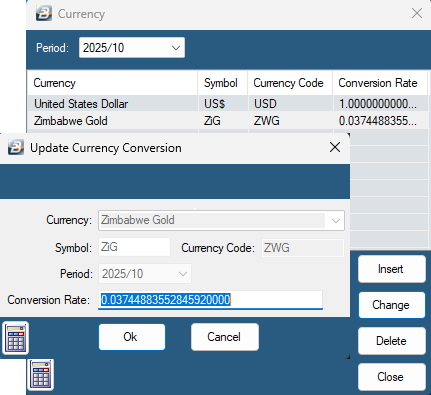Focus the Conversion Rate input field
The width and height of the screenshot is (431, 395).
pyautogui.click(x=210, y=300)
